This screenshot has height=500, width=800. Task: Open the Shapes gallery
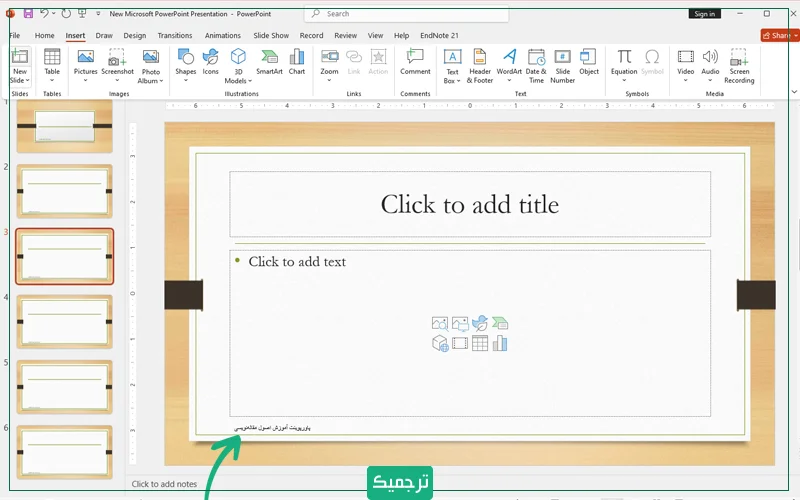[x=185, y=65]
